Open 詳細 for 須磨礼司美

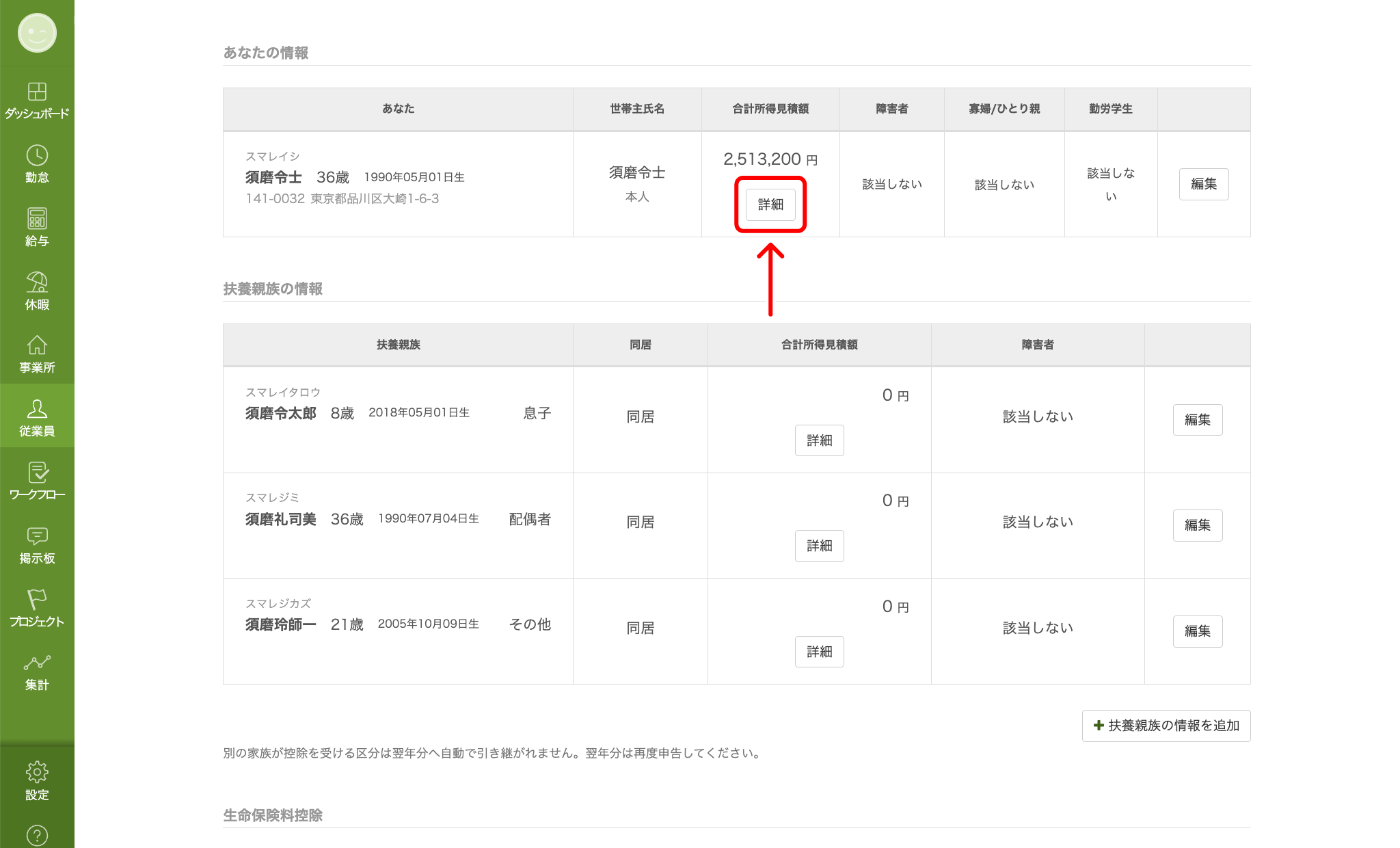click(819, 546)
